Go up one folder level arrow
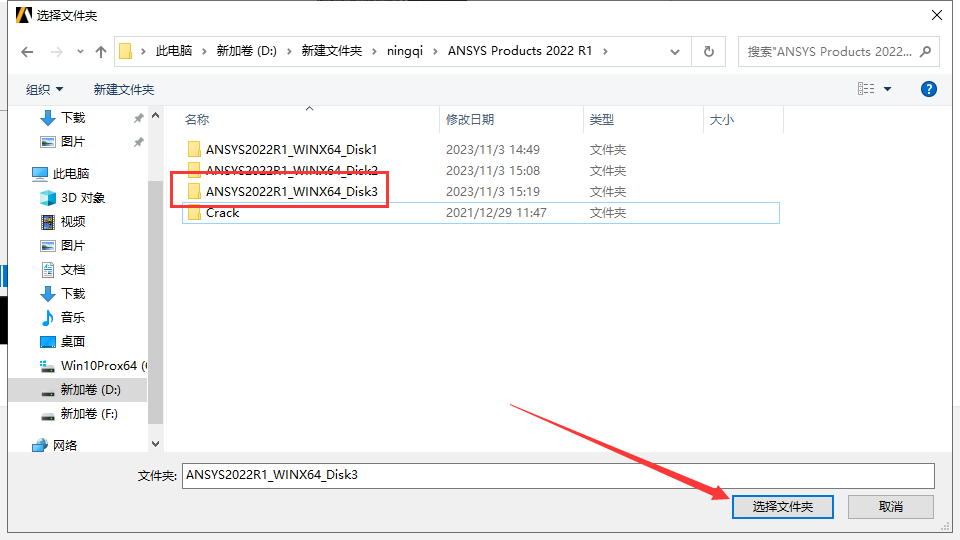Screen dimensions: 960x540 (x=100, y=51)
